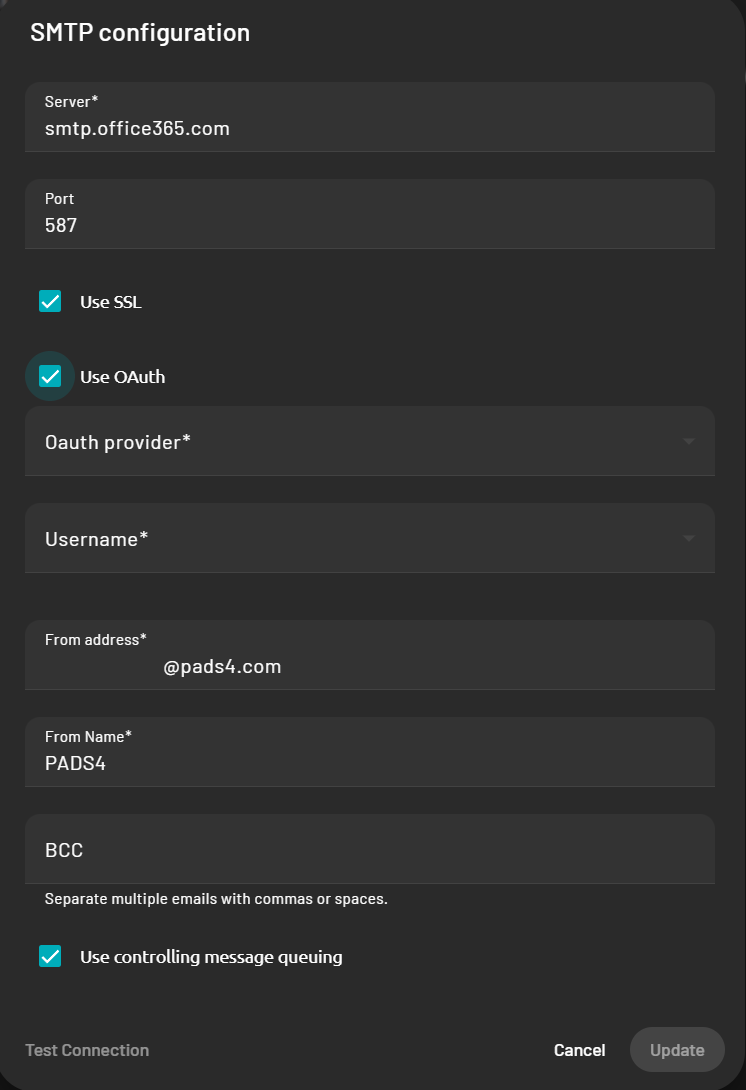Click the BCC input field
The image size is (746, 1090).
[x=370, y=849]
